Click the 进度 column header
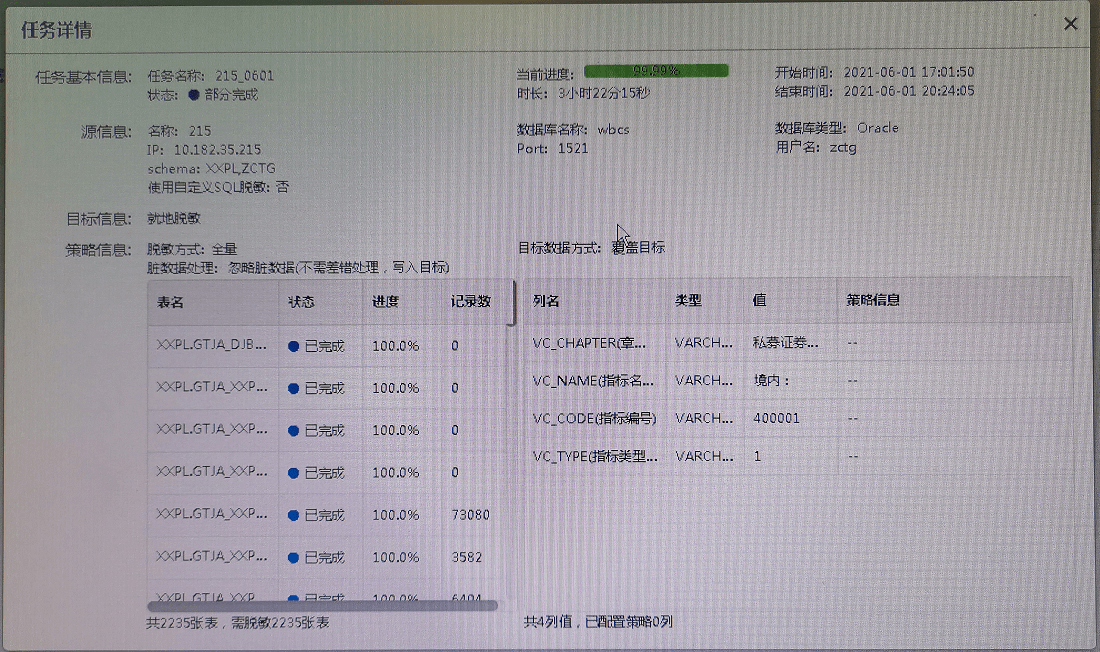Image resolution: width=1100 pixels, height=652 pixels. point(385,302)
